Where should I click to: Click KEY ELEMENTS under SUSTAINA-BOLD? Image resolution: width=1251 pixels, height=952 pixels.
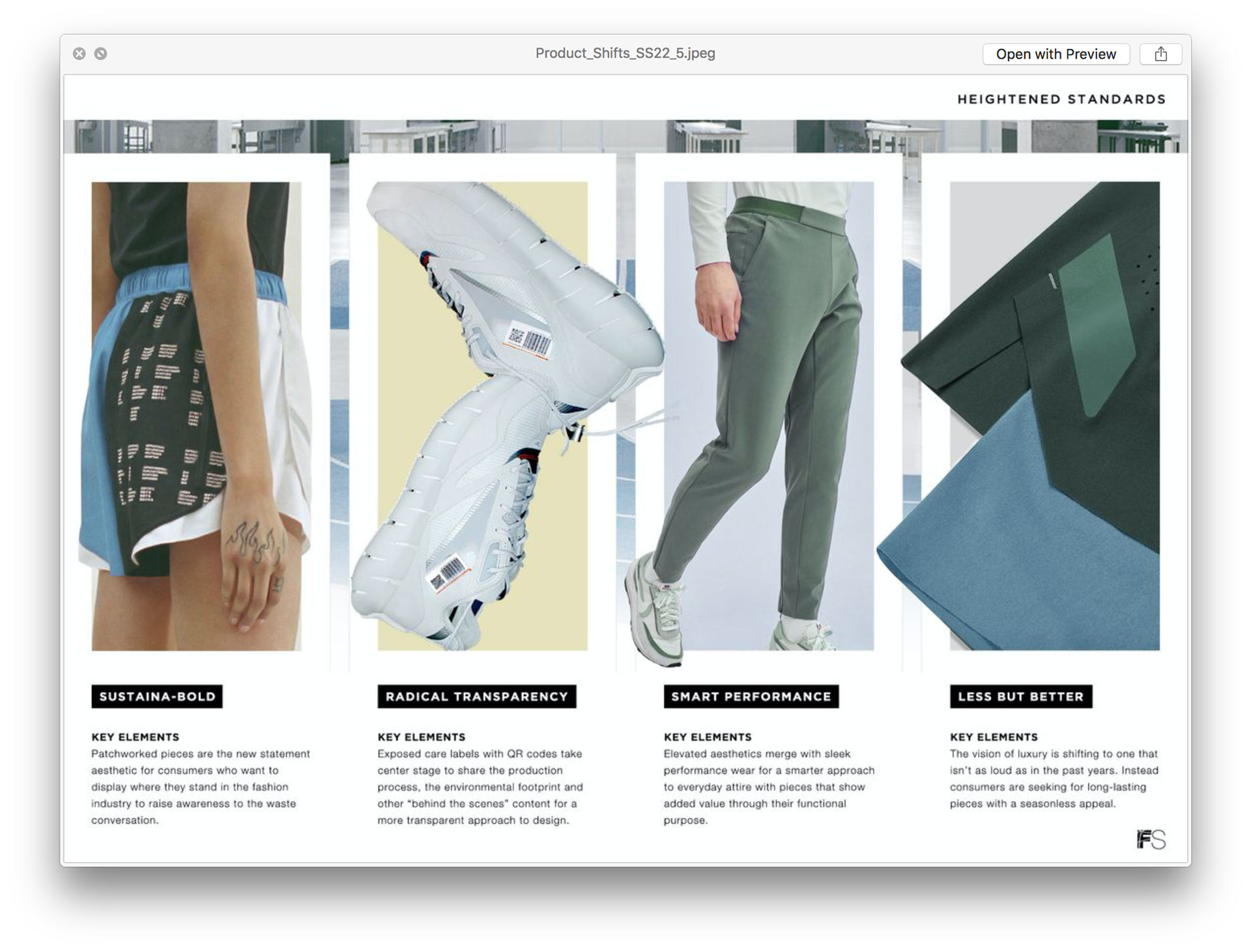tap(136, 737)
